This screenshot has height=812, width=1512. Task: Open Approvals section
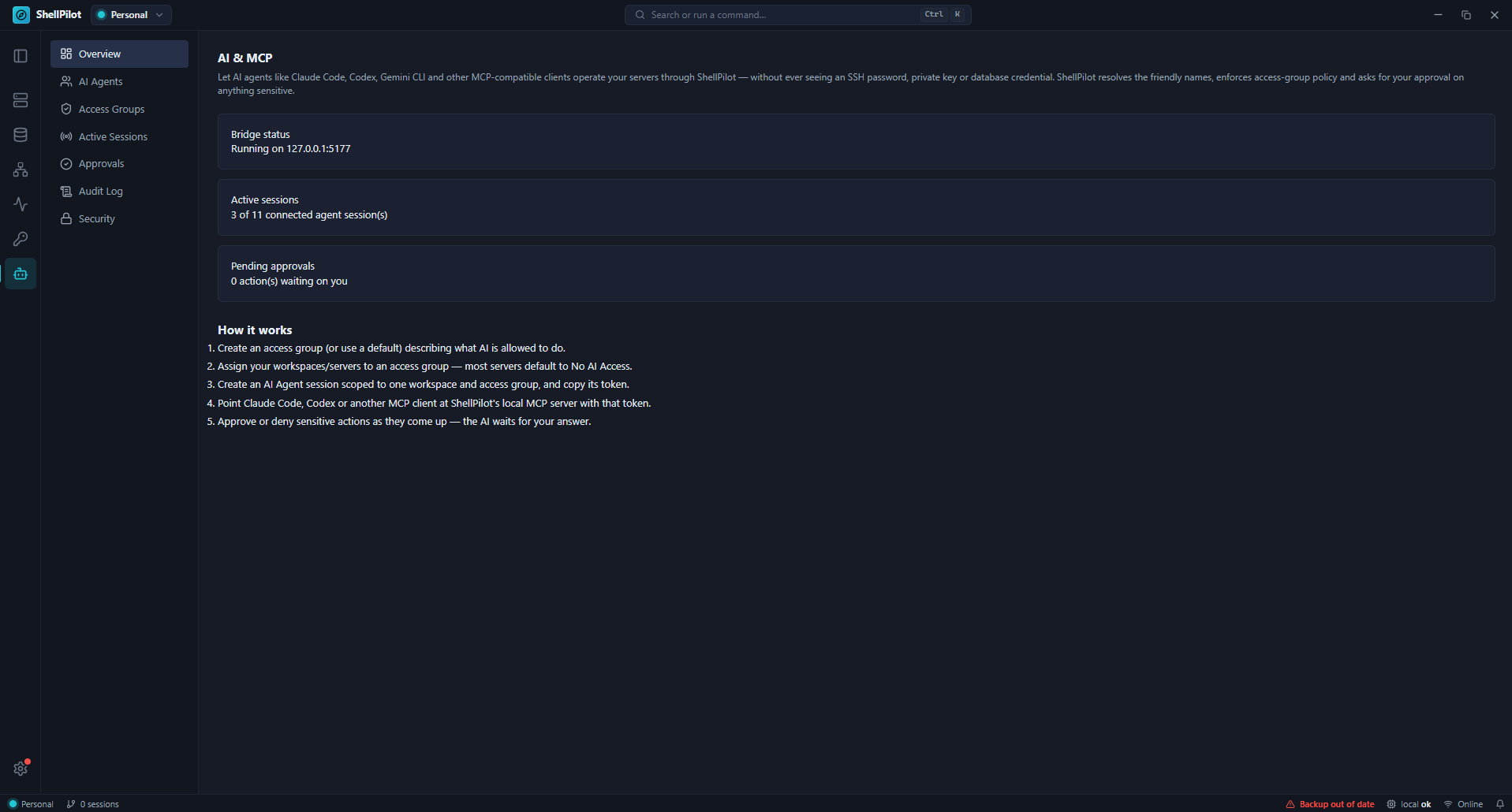(119, 164)
